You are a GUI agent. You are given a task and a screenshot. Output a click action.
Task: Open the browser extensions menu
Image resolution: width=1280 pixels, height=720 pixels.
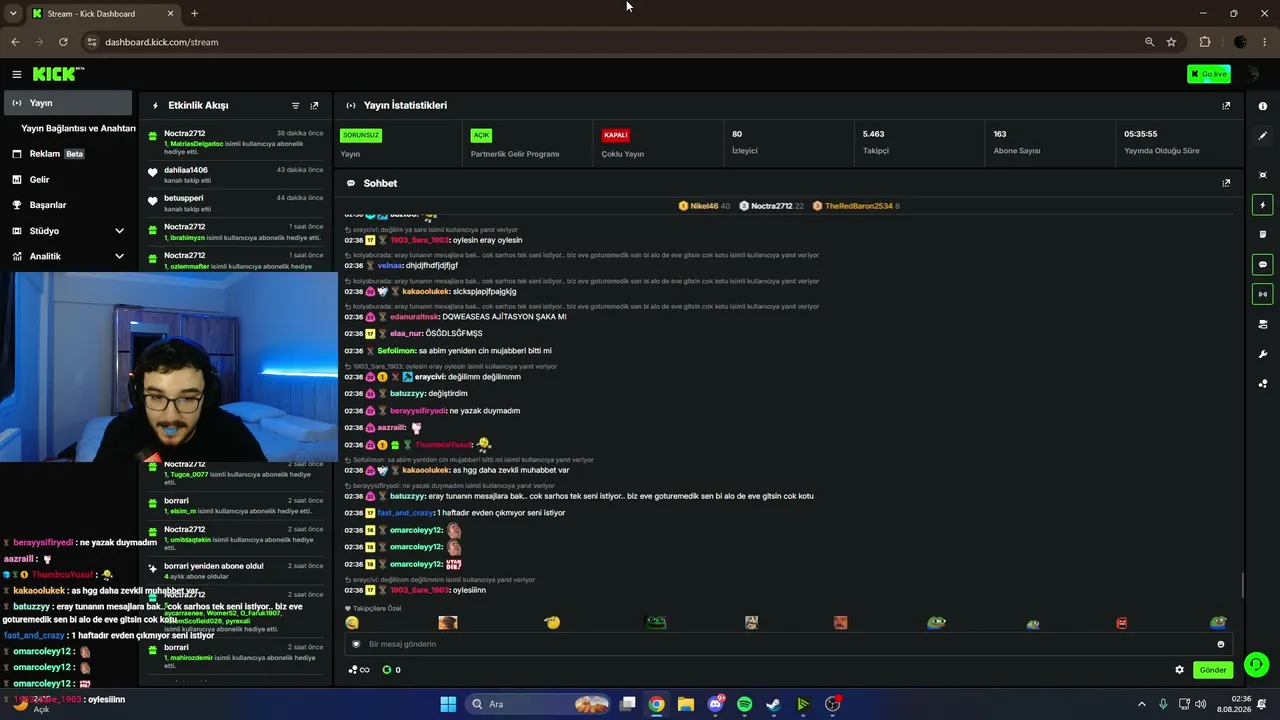[1204, 42]
